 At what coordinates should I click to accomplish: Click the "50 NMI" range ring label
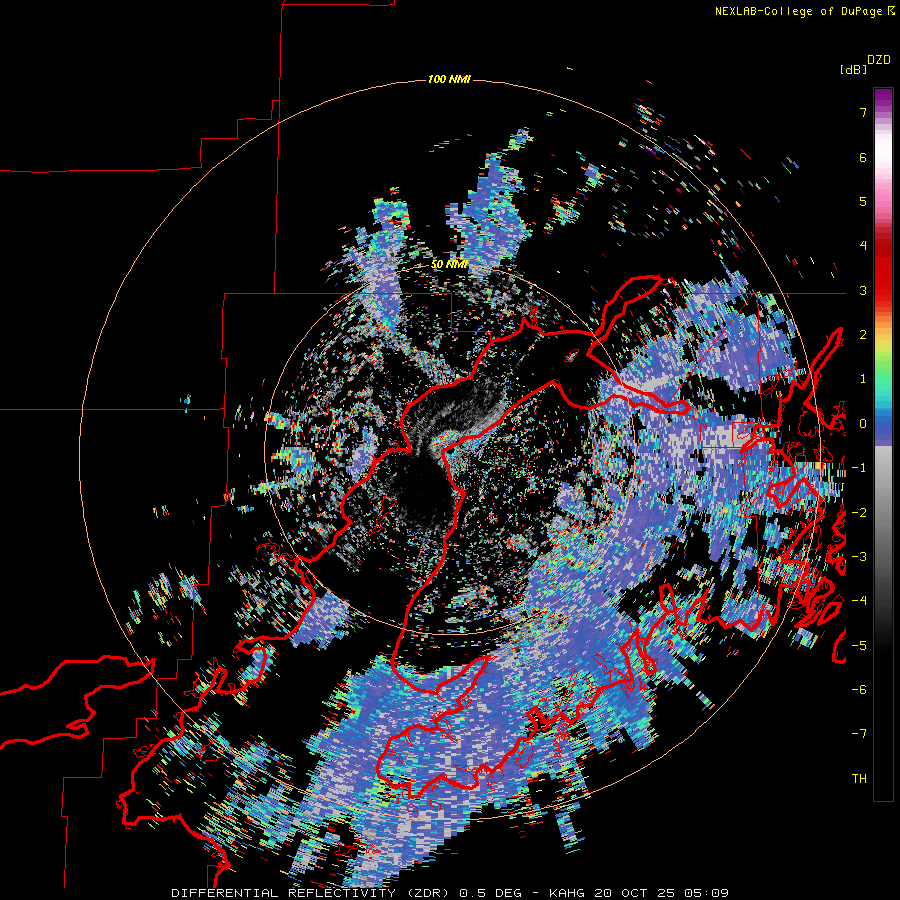point(449,265)
